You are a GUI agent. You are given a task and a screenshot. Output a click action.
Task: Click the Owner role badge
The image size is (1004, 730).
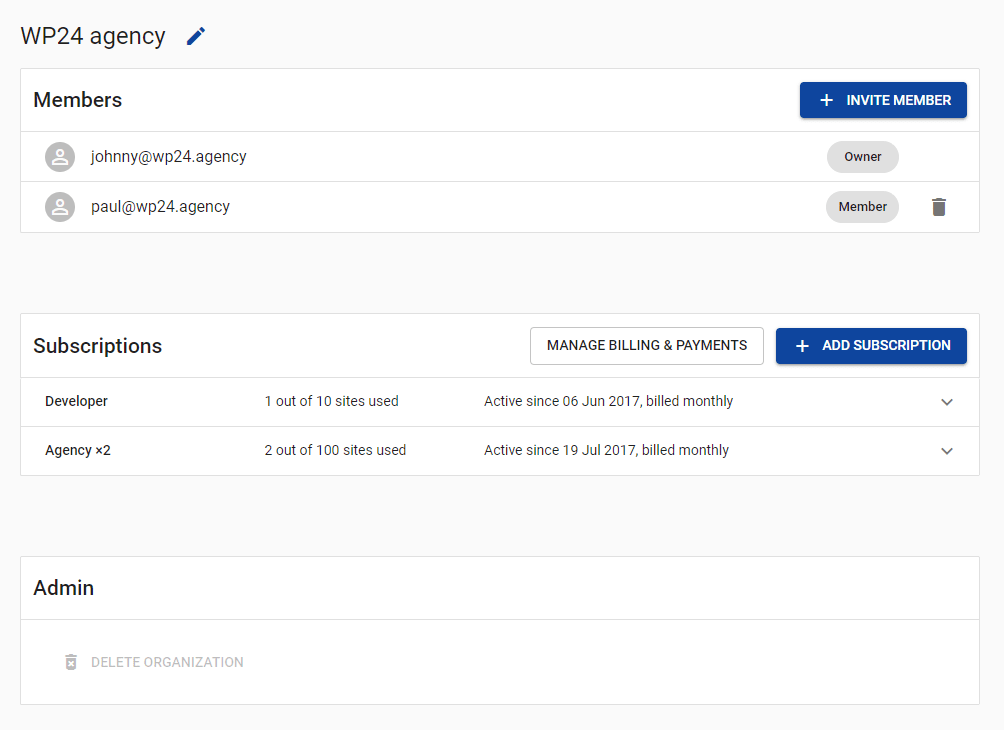pyautogui.click(x=862, y=157)
